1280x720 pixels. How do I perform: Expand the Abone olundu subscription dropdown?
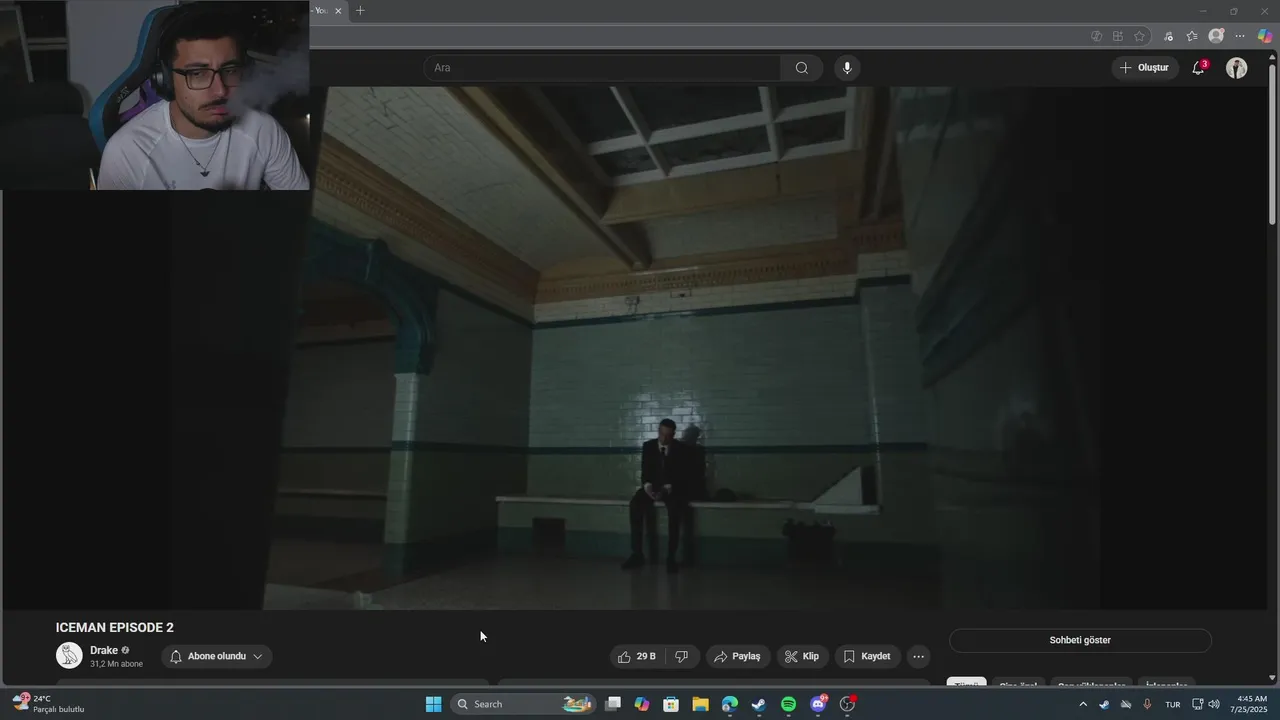coord(216,657)
